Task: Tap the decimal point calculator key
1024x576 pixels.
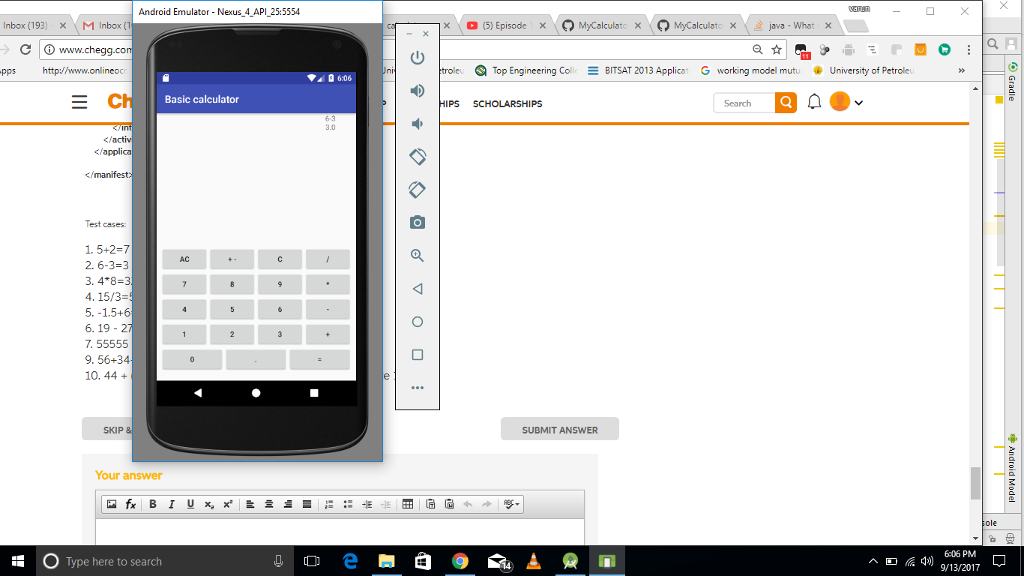Action: click(x=255, y=359)
